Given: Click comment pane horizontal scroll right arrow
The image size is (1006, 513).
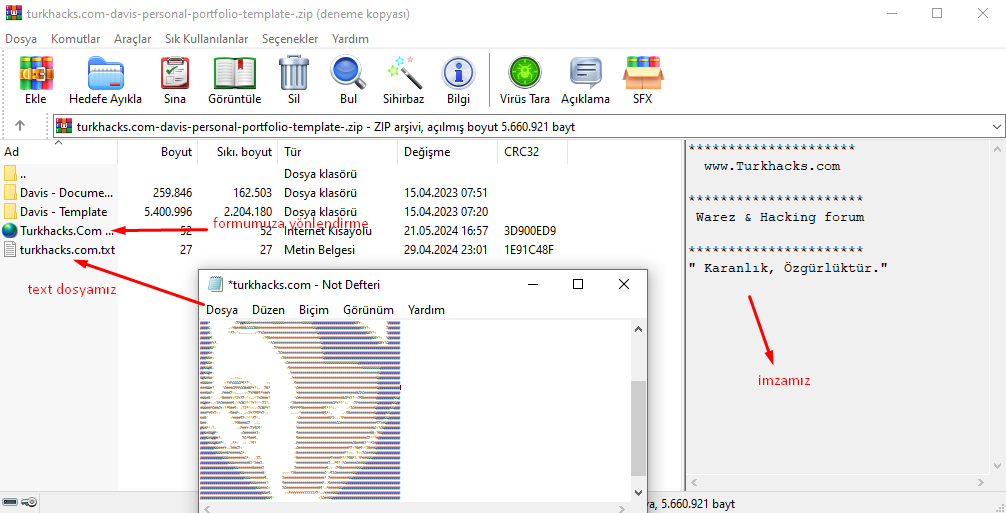Looking at the screenshot, I should pos(982,483).
